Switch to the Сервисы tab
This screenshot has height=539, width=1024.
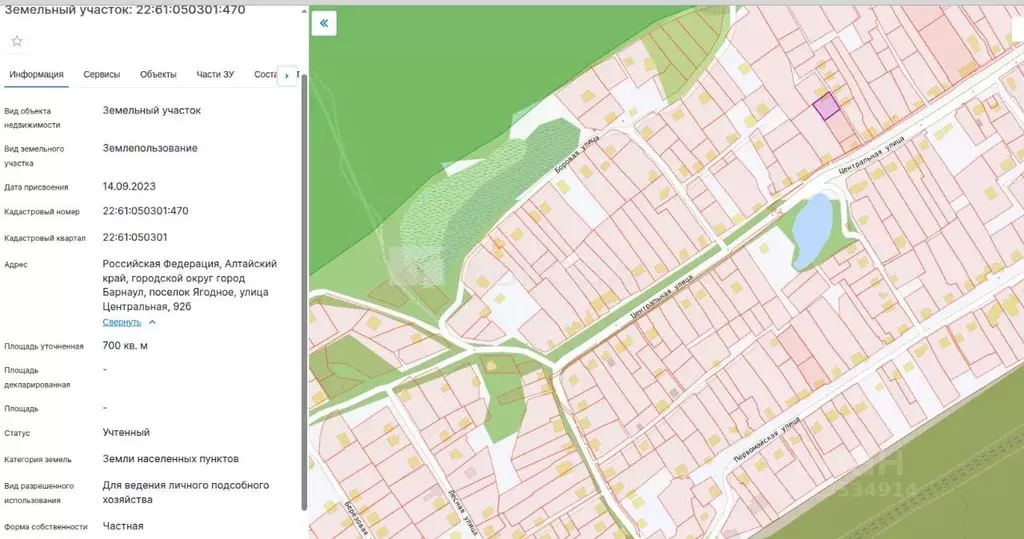tap(102, 75)
